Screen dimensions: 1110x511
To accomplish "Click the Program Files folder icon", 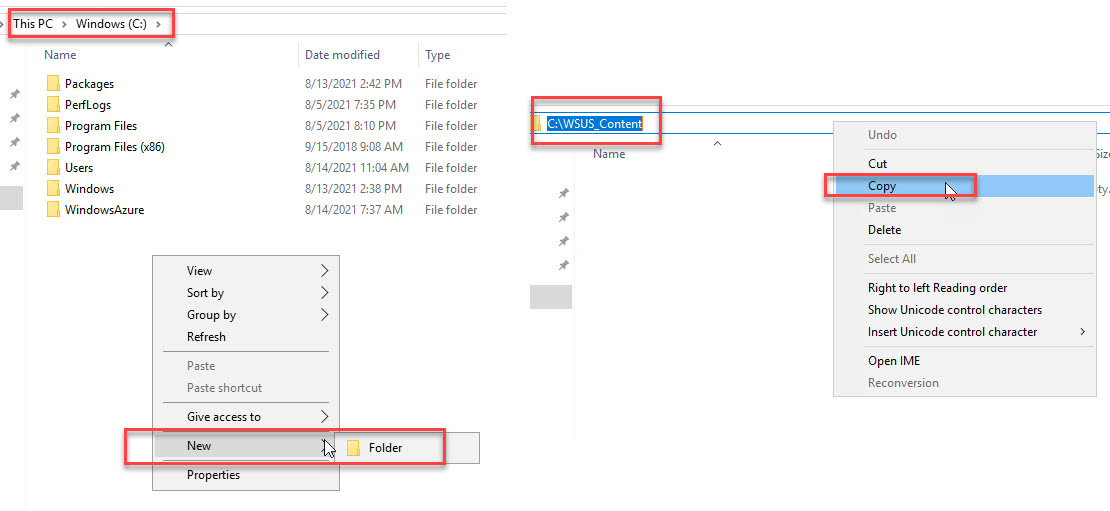I will [x=53, y=126].
